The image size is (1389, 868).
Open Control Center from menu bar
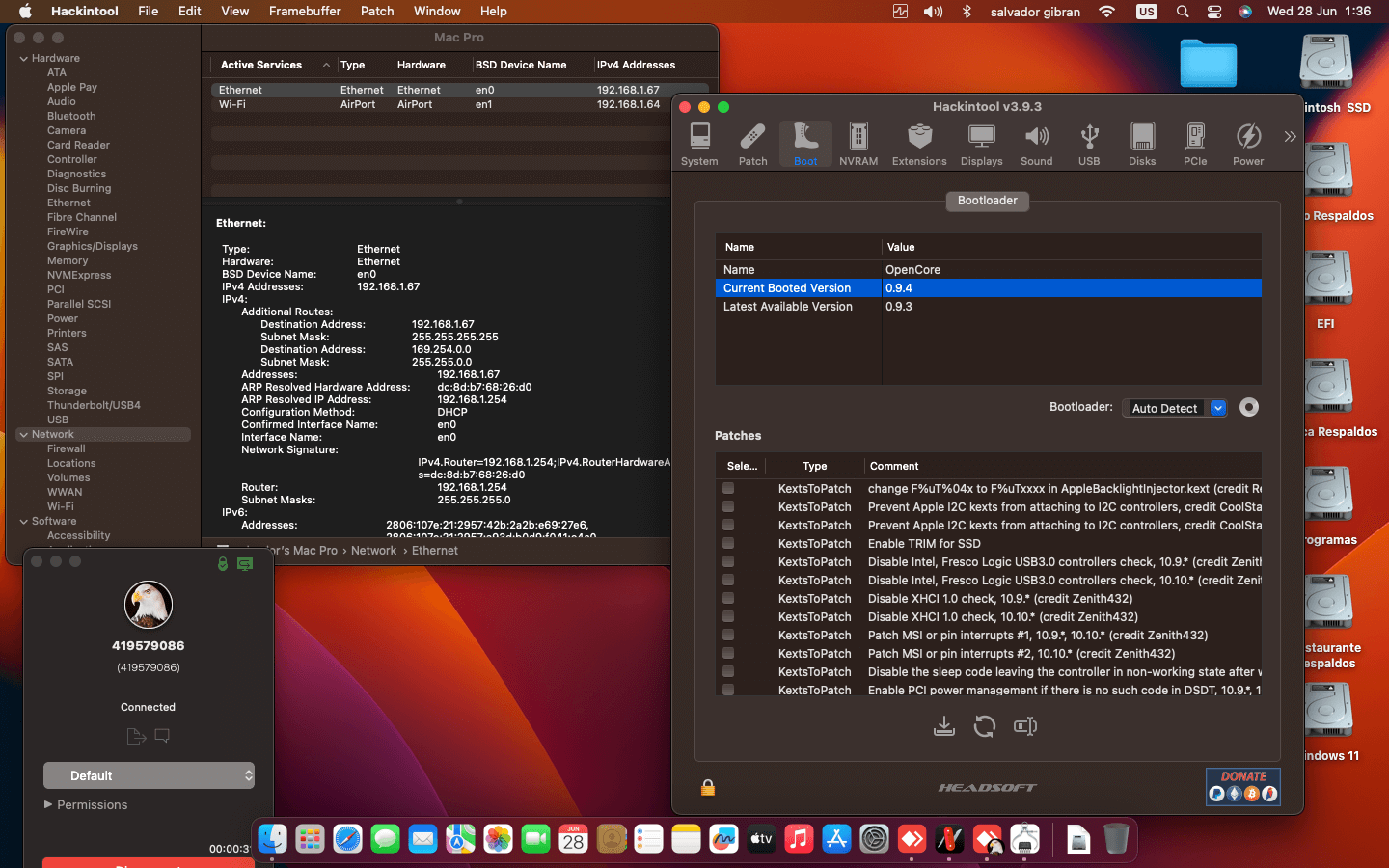tap(1214, 12)
